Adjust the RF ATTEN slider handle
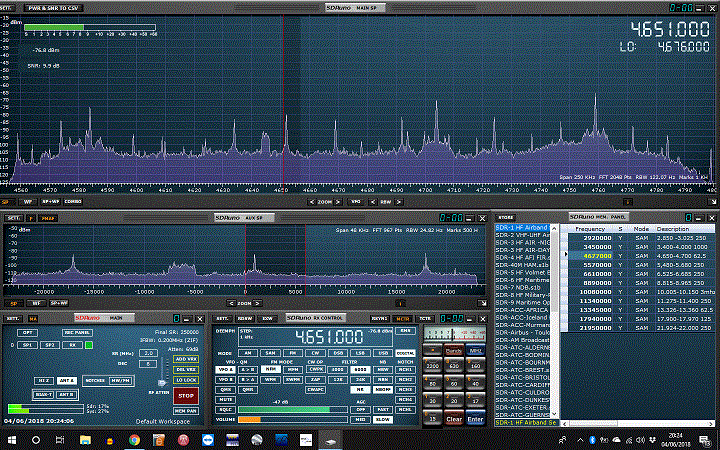This screenshot has height=450, width=720. point(161,382)
